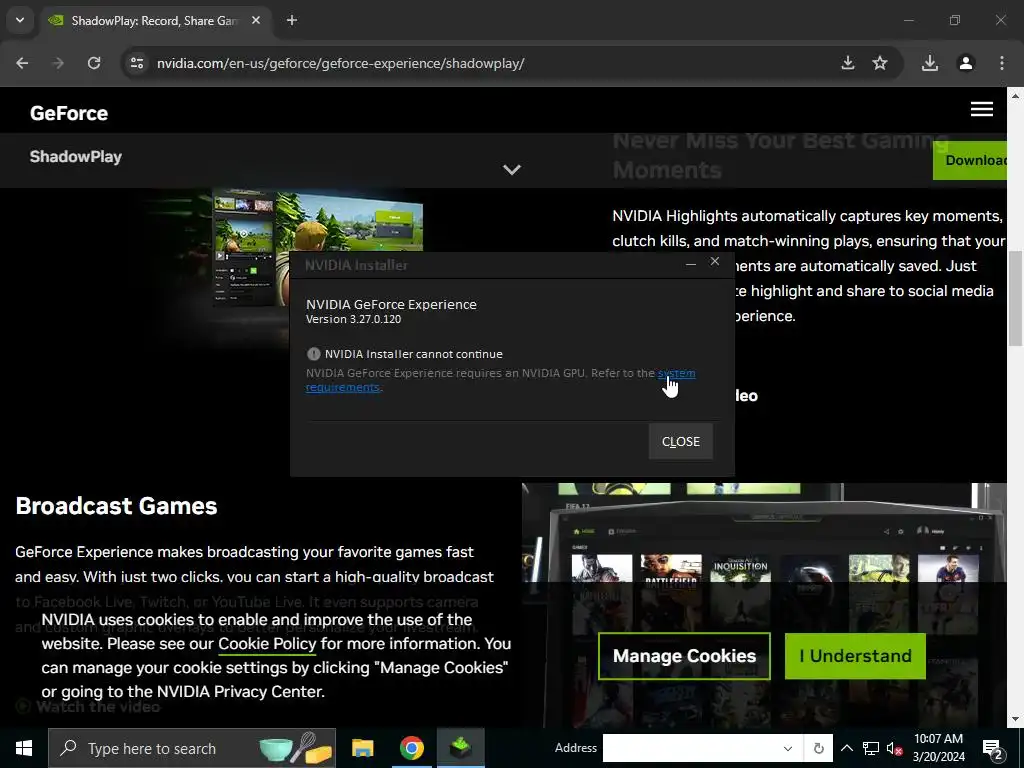Click the CLOSE button in installer
The width and height of the screenshot is (1024, 768).
(680, 441)
